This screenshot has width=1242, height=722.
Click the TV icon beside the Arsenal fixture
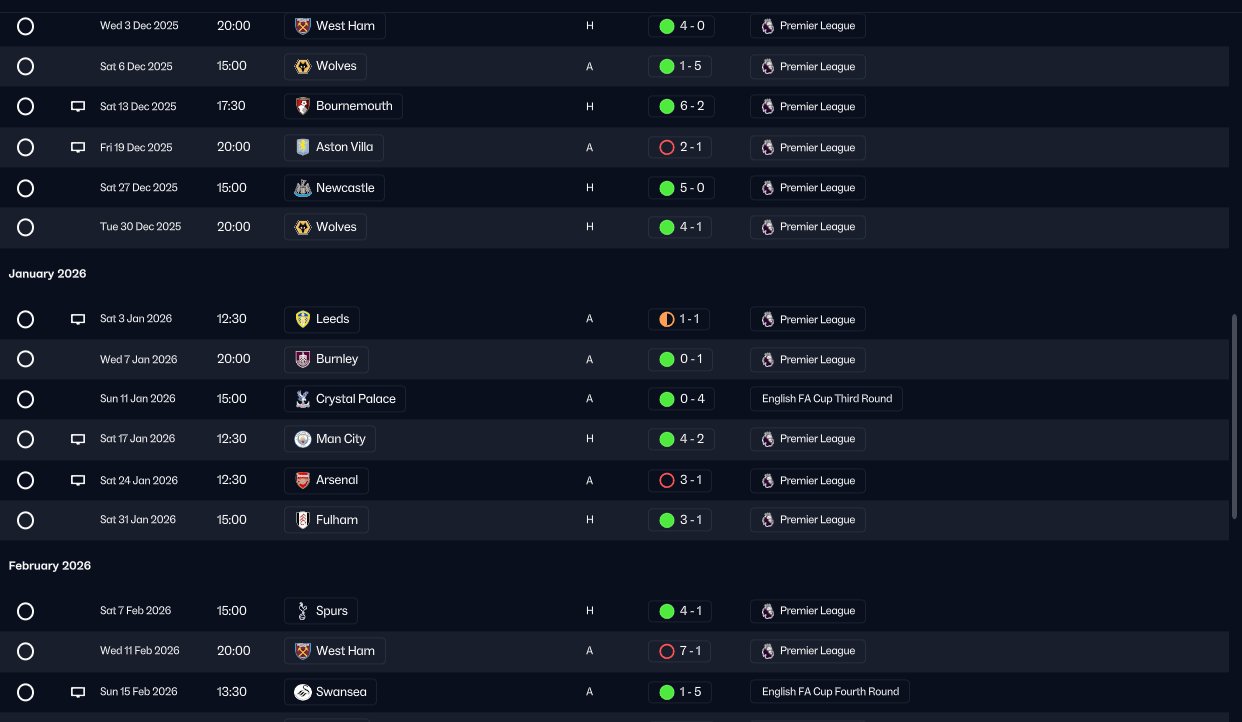pos(78,481)
